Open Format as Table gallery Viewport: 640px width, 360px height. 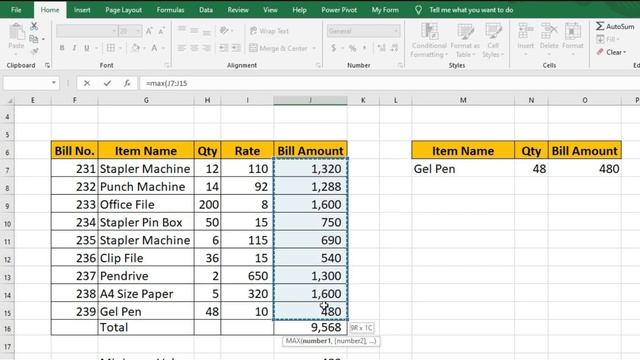(465, 40)
